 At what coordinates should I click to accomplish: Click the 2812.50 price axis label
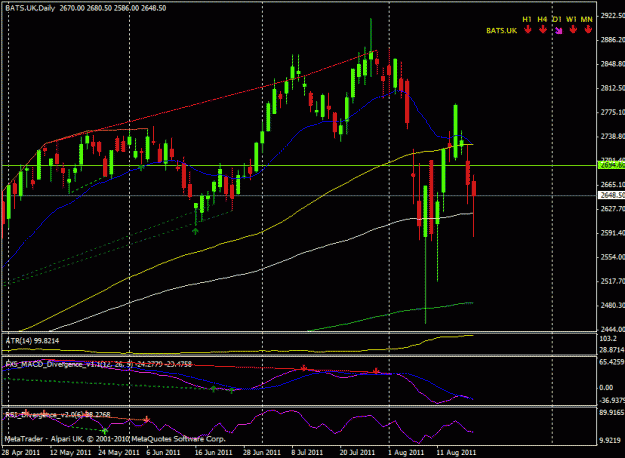click(x=613, y=88)
